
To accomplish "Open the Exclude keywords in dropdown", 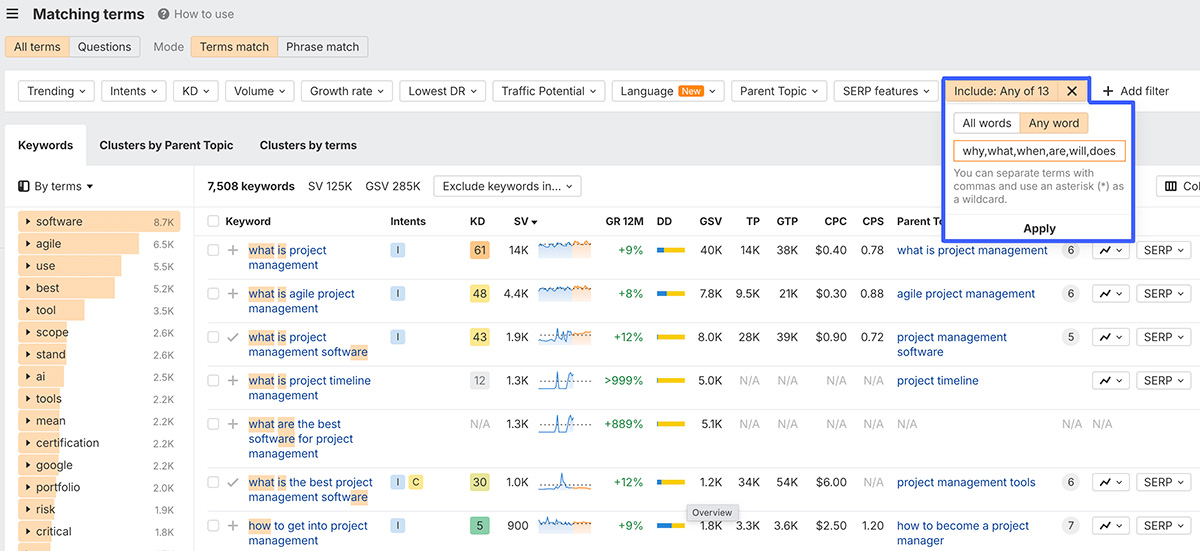I will tap(507, 186).
